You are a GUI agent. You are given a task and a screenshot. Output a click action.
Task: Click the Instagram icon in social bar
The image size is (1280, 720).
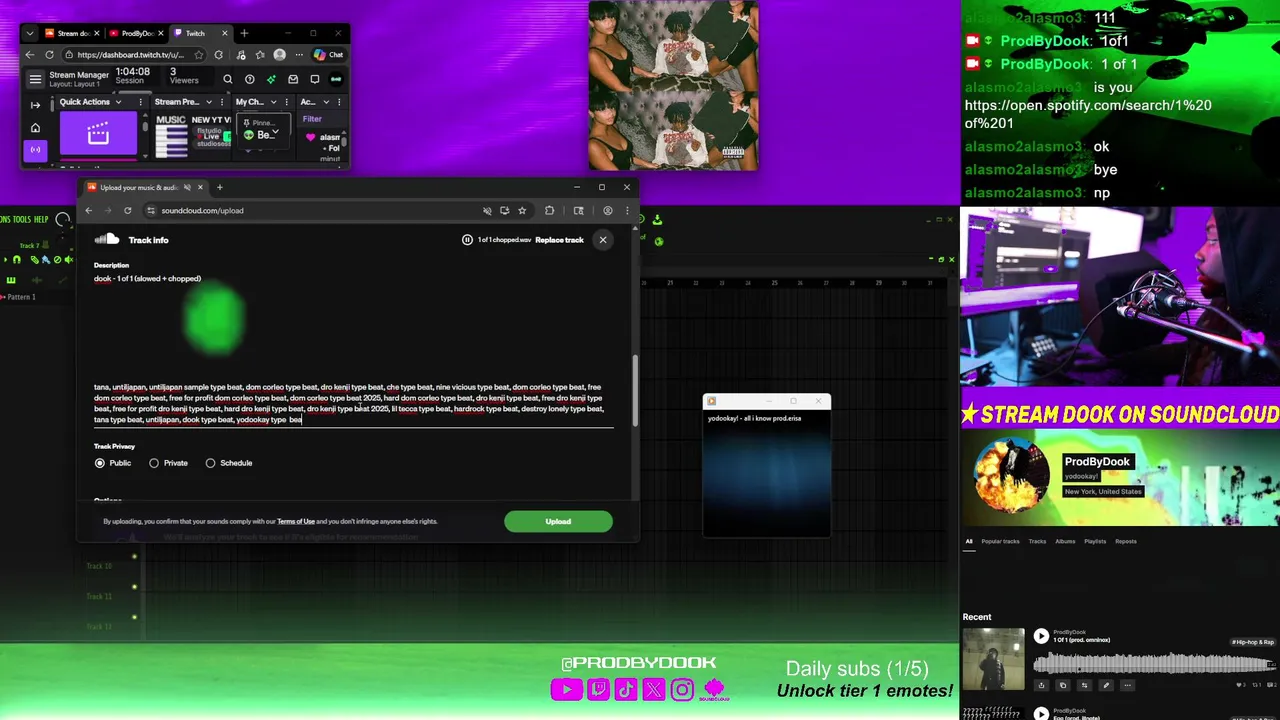point(682,689)
